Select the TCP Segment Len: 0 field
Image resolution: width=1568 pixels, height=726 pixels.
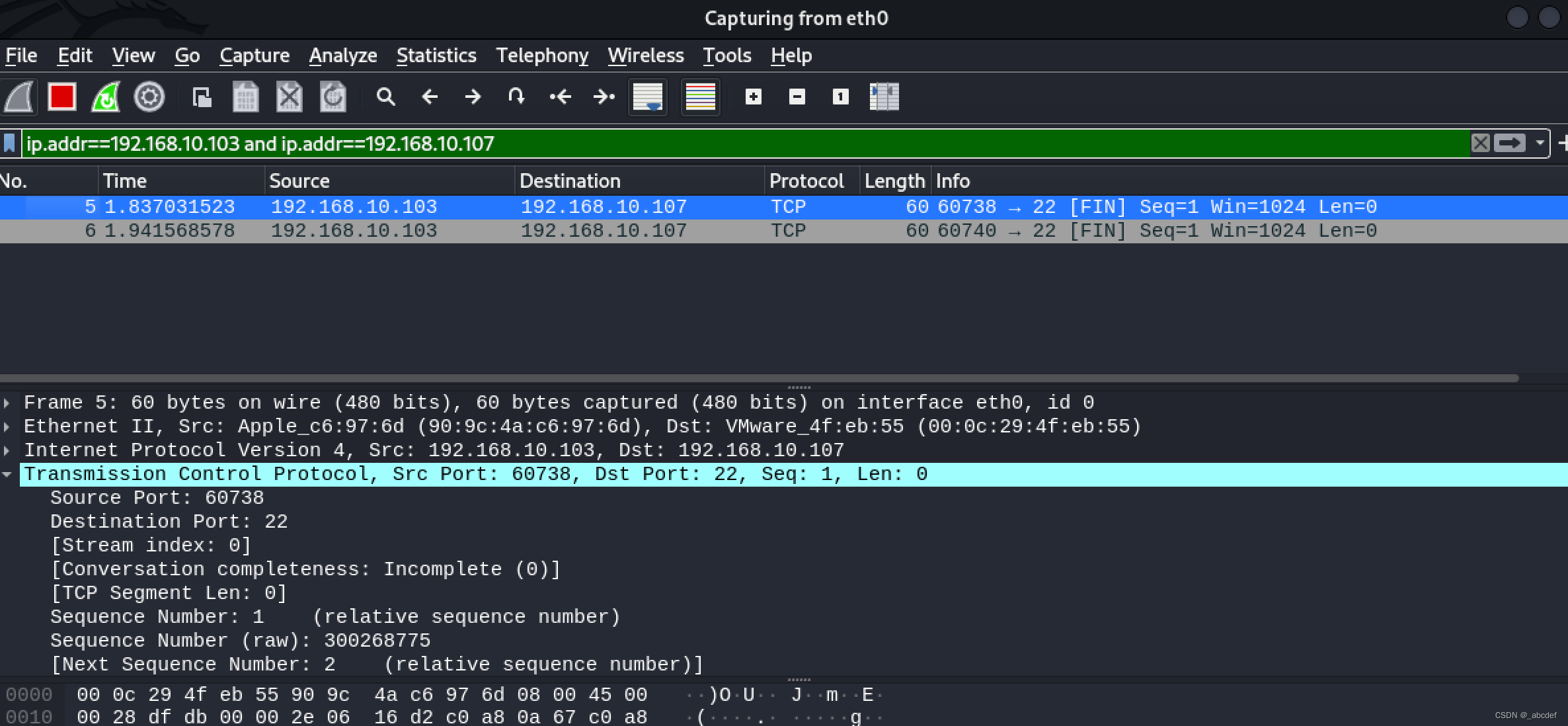point(169,593)
